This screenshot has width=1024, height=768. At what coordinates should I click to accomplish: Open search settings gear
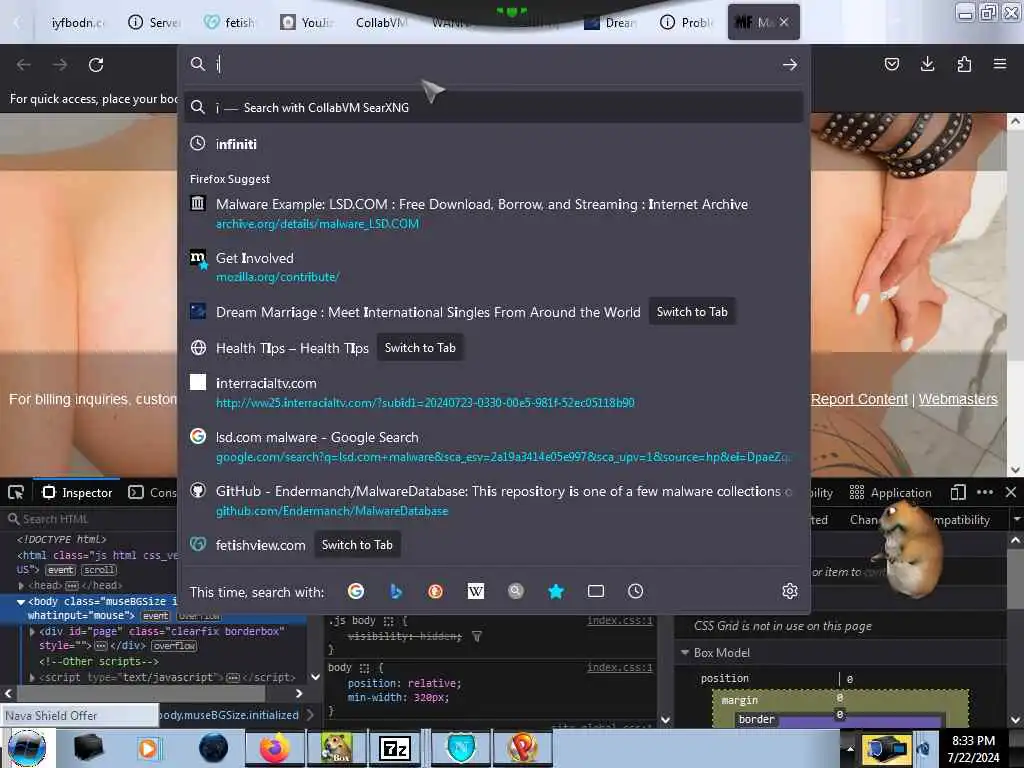pyautogui.click(x=790, y=592)
